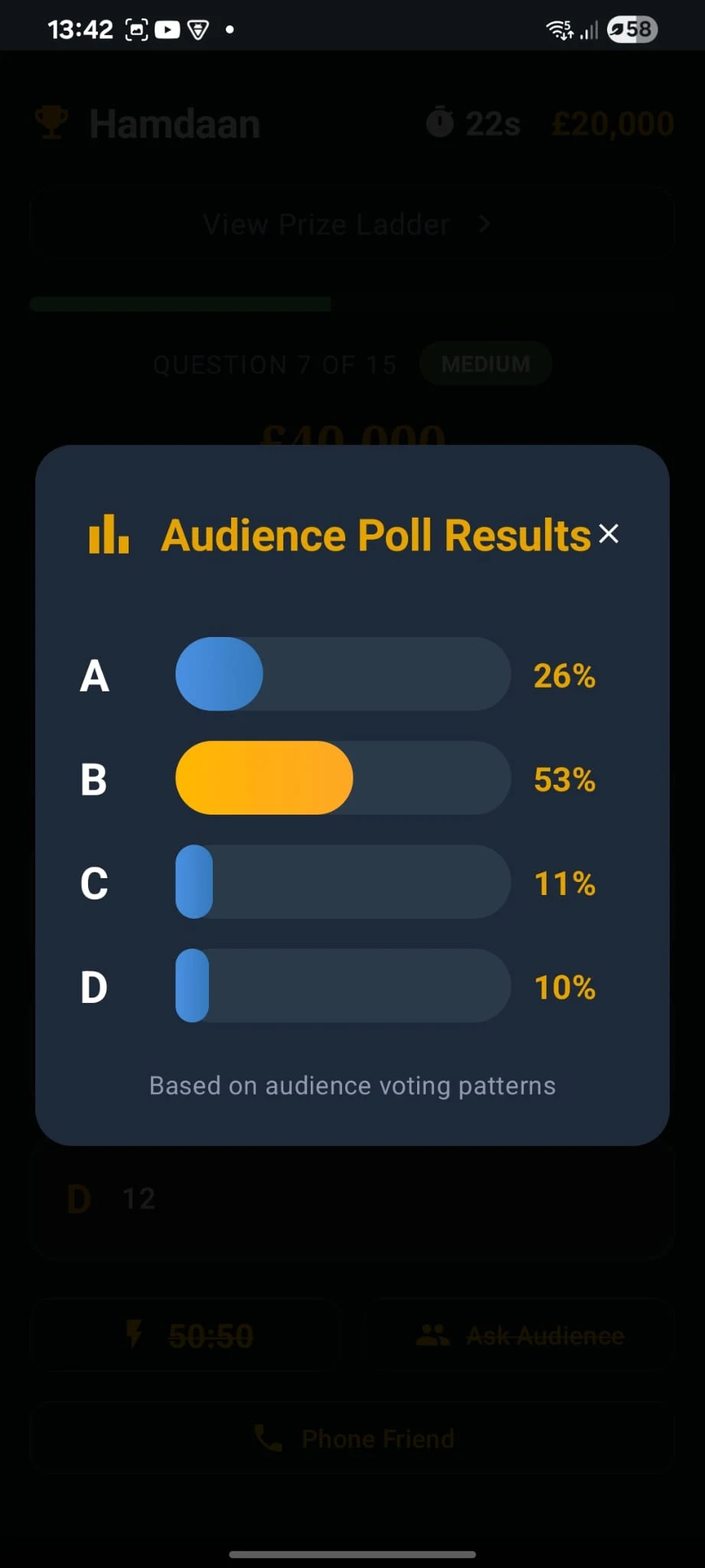Expand the View Prize Ladder chevron
The width and height of the screenshot is (705, 1568).
click(484, 224)
